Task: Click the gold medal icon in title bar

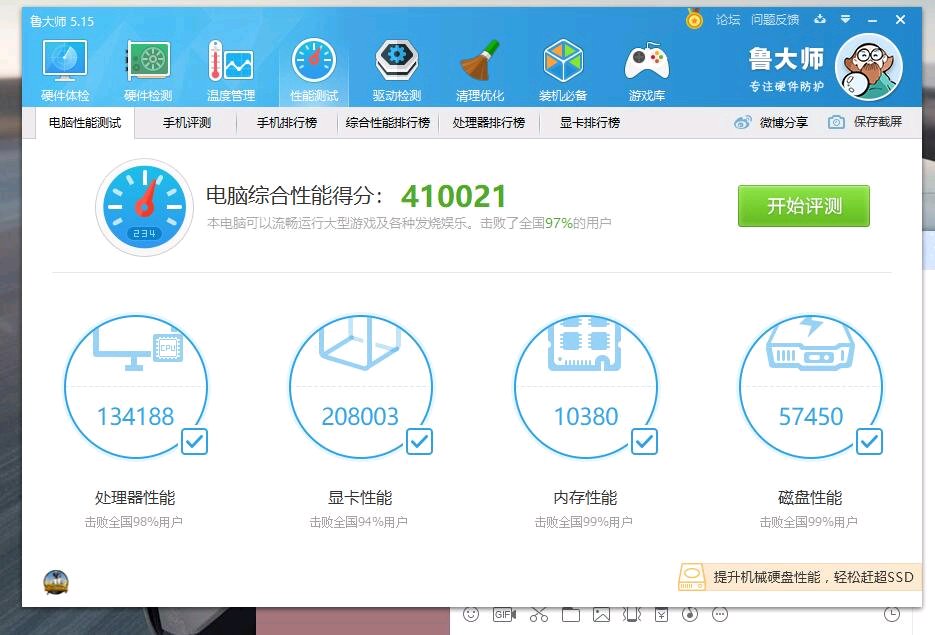Action: (x=694, y=19)
